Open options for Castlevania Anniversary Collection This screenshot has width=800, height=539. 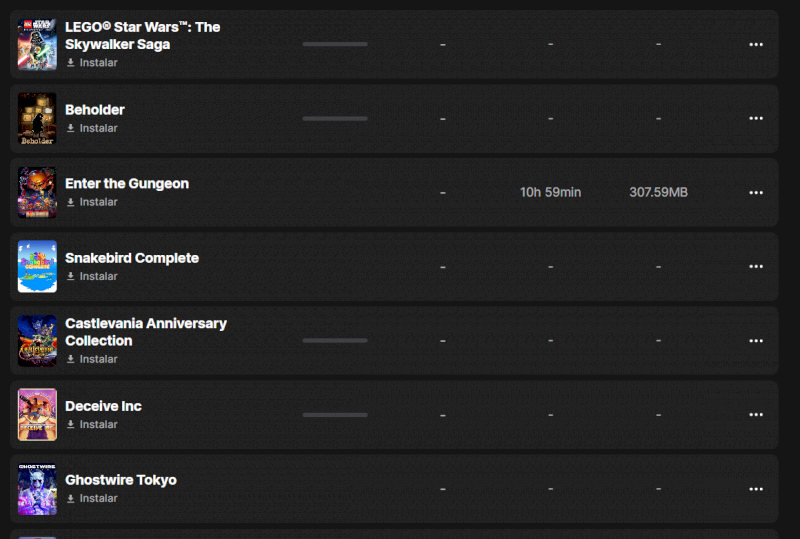[756, 341]
